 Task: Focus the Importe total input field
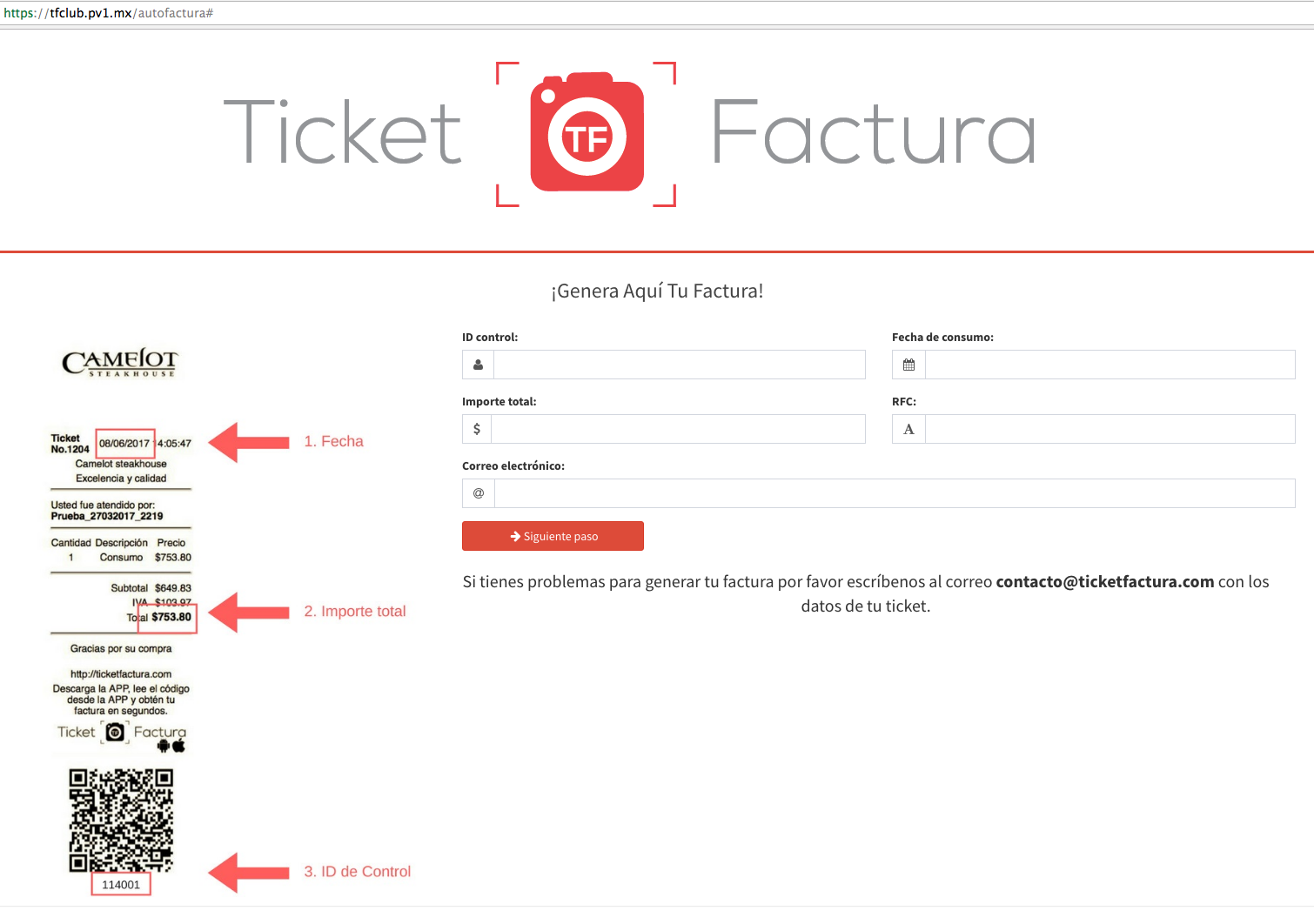[679, 429]
